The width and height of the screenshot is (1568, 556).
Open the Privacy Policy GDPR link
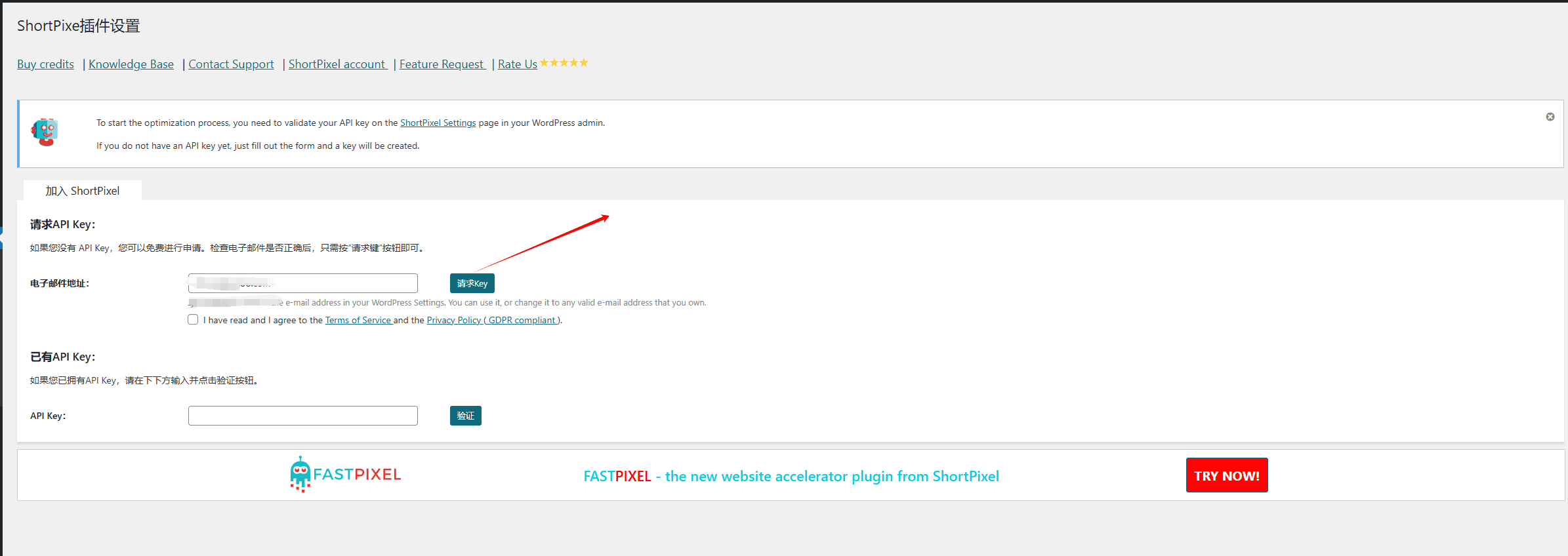click(492, 321)
